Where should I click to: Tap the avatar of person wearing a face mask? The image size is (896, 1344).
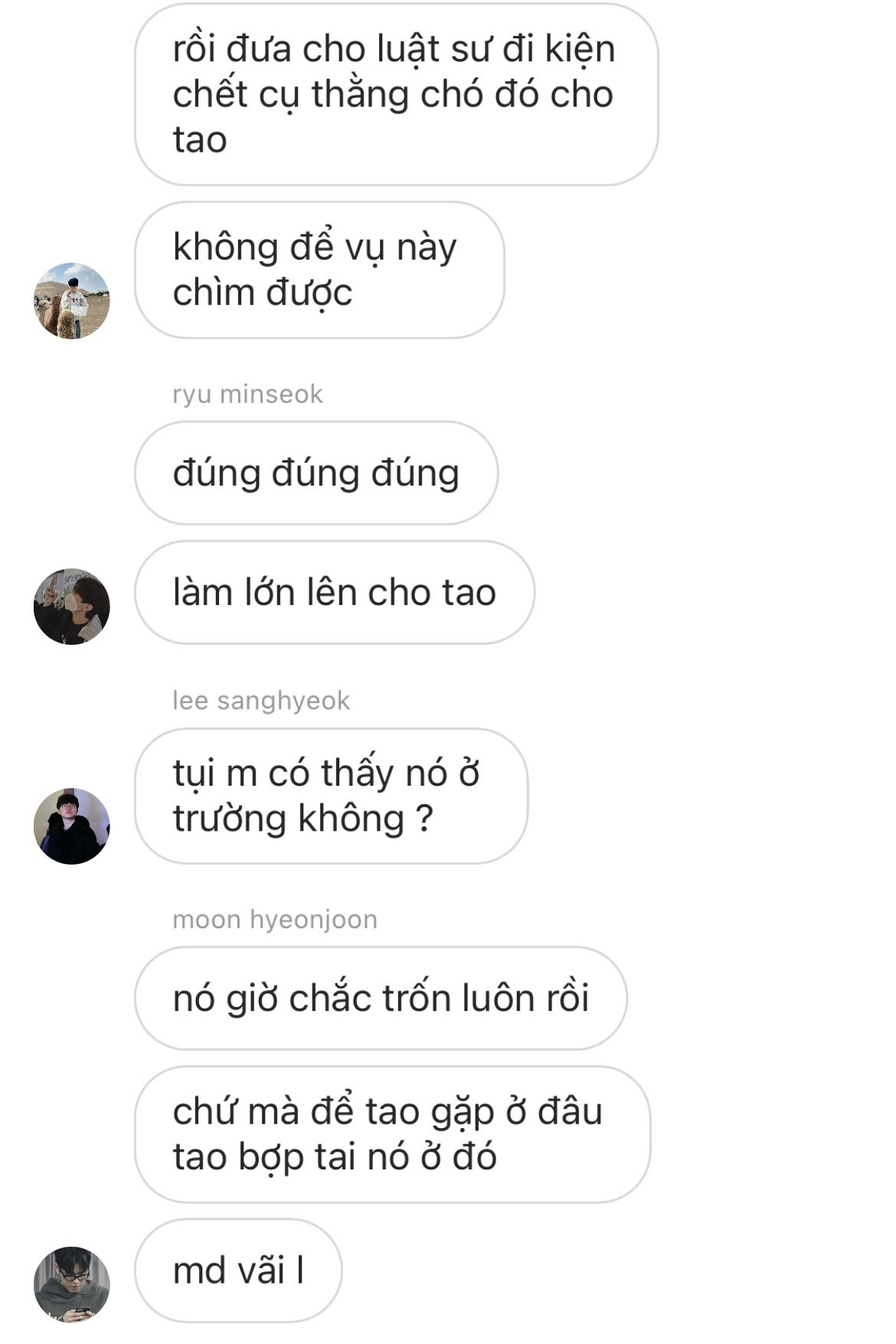click(72, 607)
